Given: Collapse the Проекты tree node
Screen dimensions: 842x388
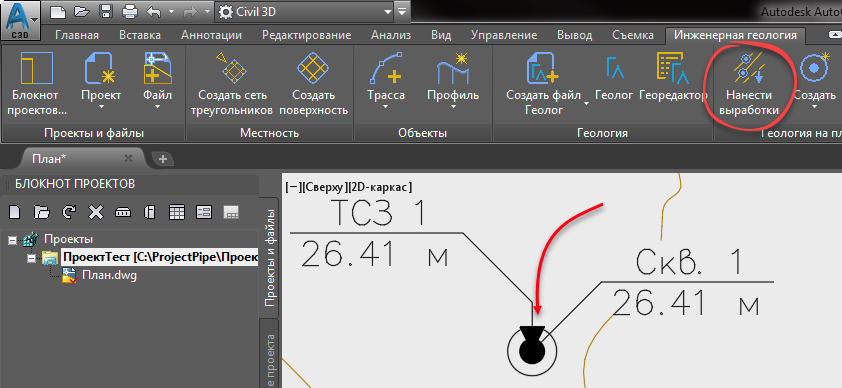Looking at the screenshot, I should coord(12,240).
